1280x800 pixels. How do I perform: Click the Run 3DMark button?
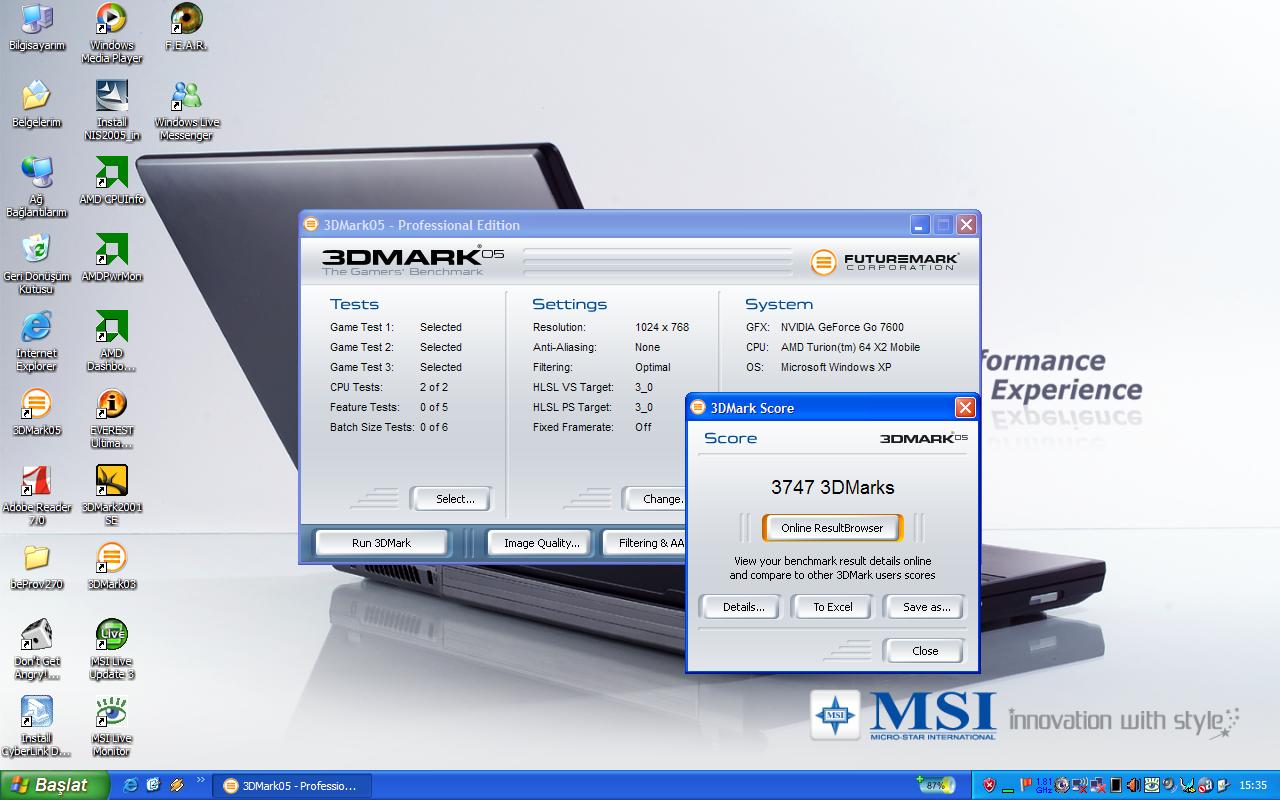pos(381,543)
